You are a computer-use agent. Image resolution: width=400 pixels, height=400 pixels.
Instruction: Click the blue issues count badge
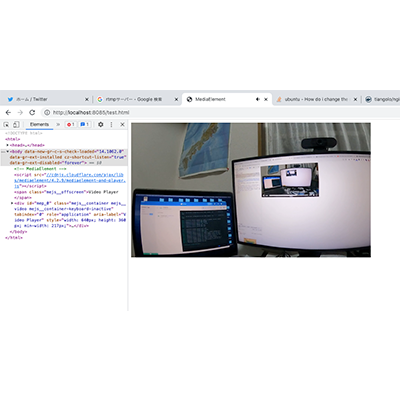point(85,124)
